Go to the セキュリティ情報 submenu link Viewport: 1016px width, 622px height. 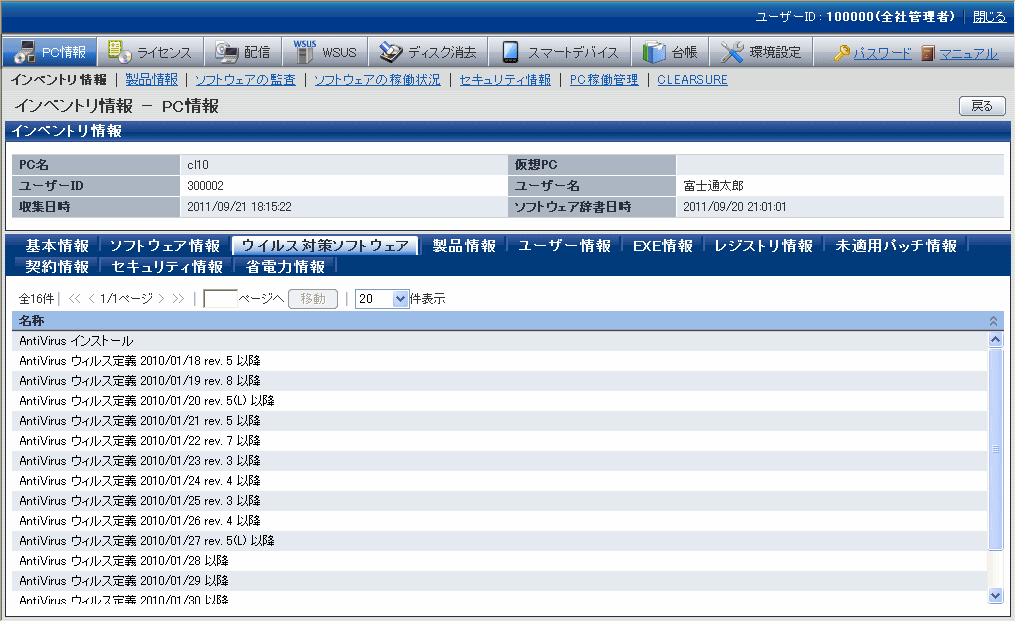[x=505, y=80]
